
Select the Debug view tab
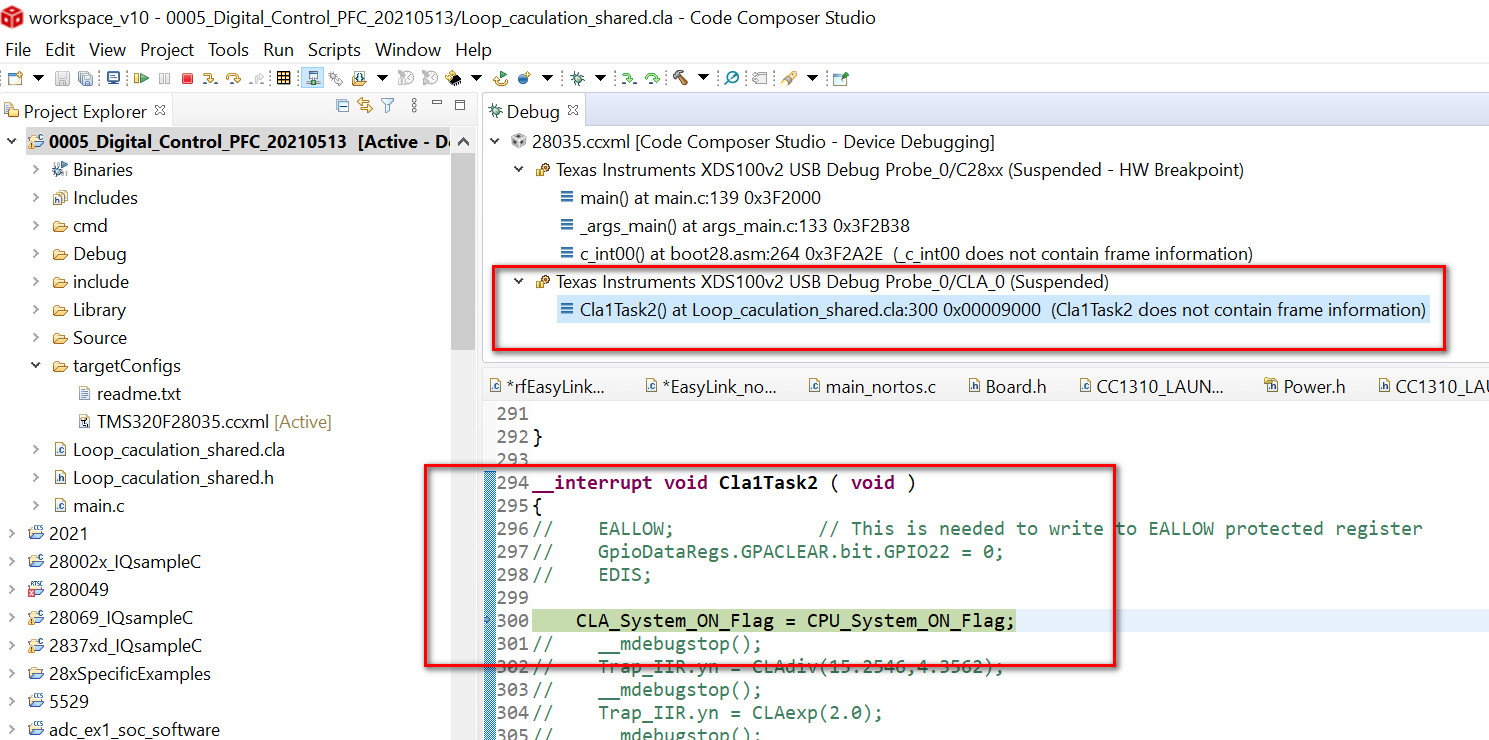(x=533, y=111)
